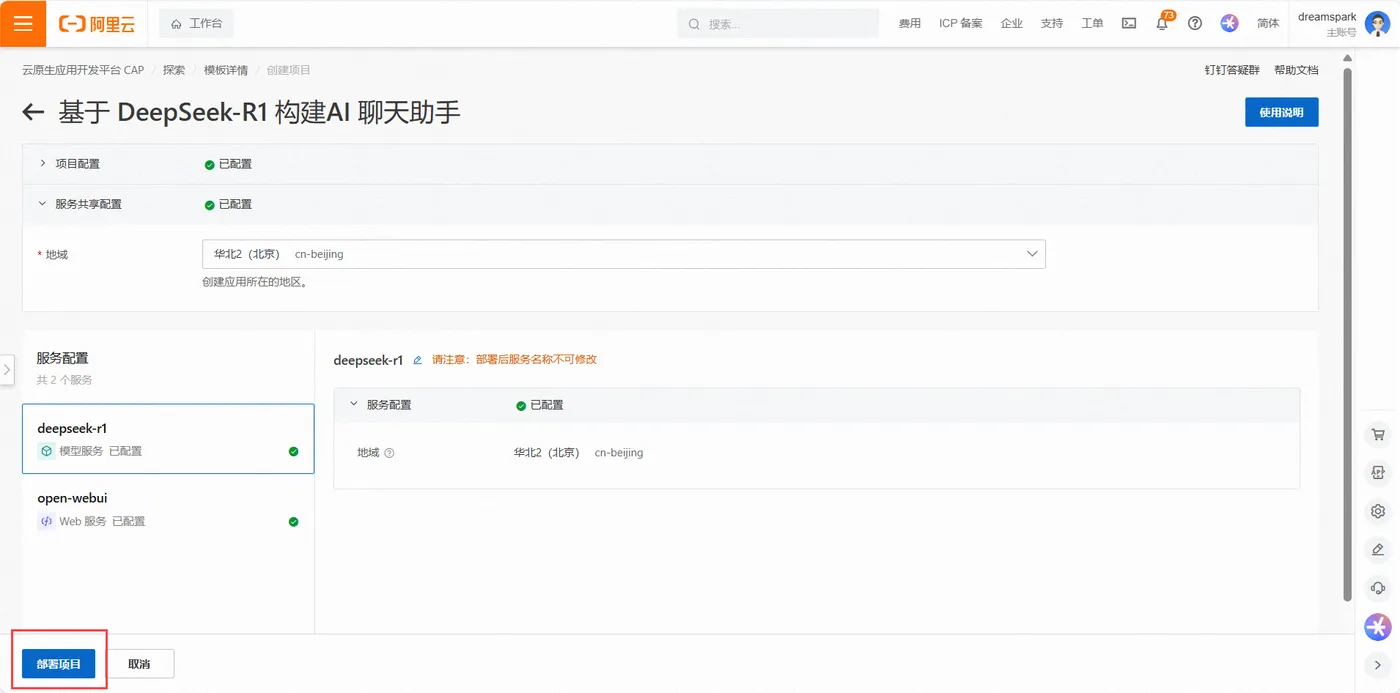1400x693 pixels.
Task: Click the 地域 help question icon
Action: click(x=389, y=453)
